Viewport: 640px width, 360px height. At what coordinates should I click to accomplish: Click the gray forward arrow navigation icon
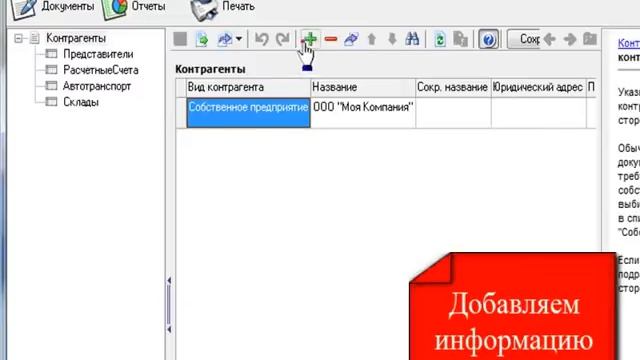570,39
